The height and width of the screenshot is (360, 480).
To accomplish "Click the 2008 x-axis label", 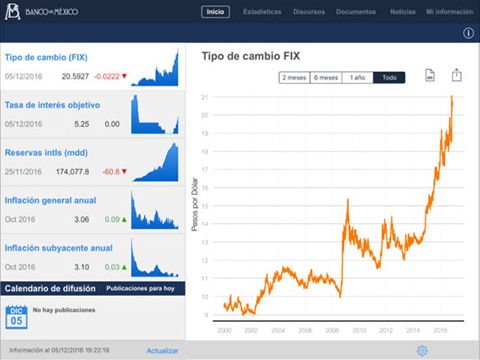I will pyautogui.click(x=332, y=330).
